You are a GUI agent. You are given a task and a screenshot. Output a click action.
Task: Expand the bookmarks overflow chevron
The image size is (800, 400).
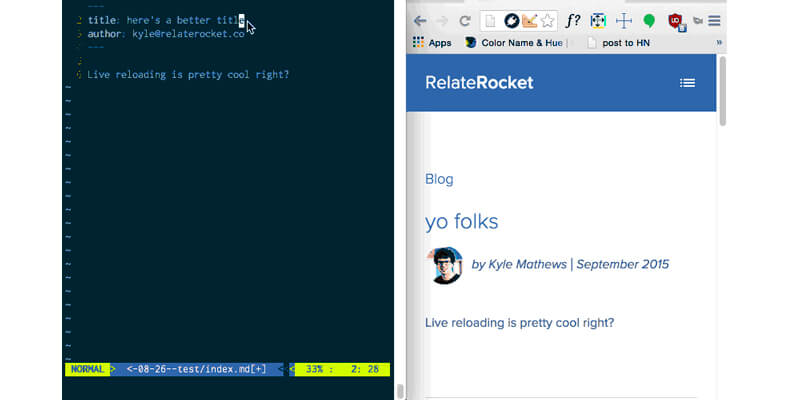click(719, 43)
